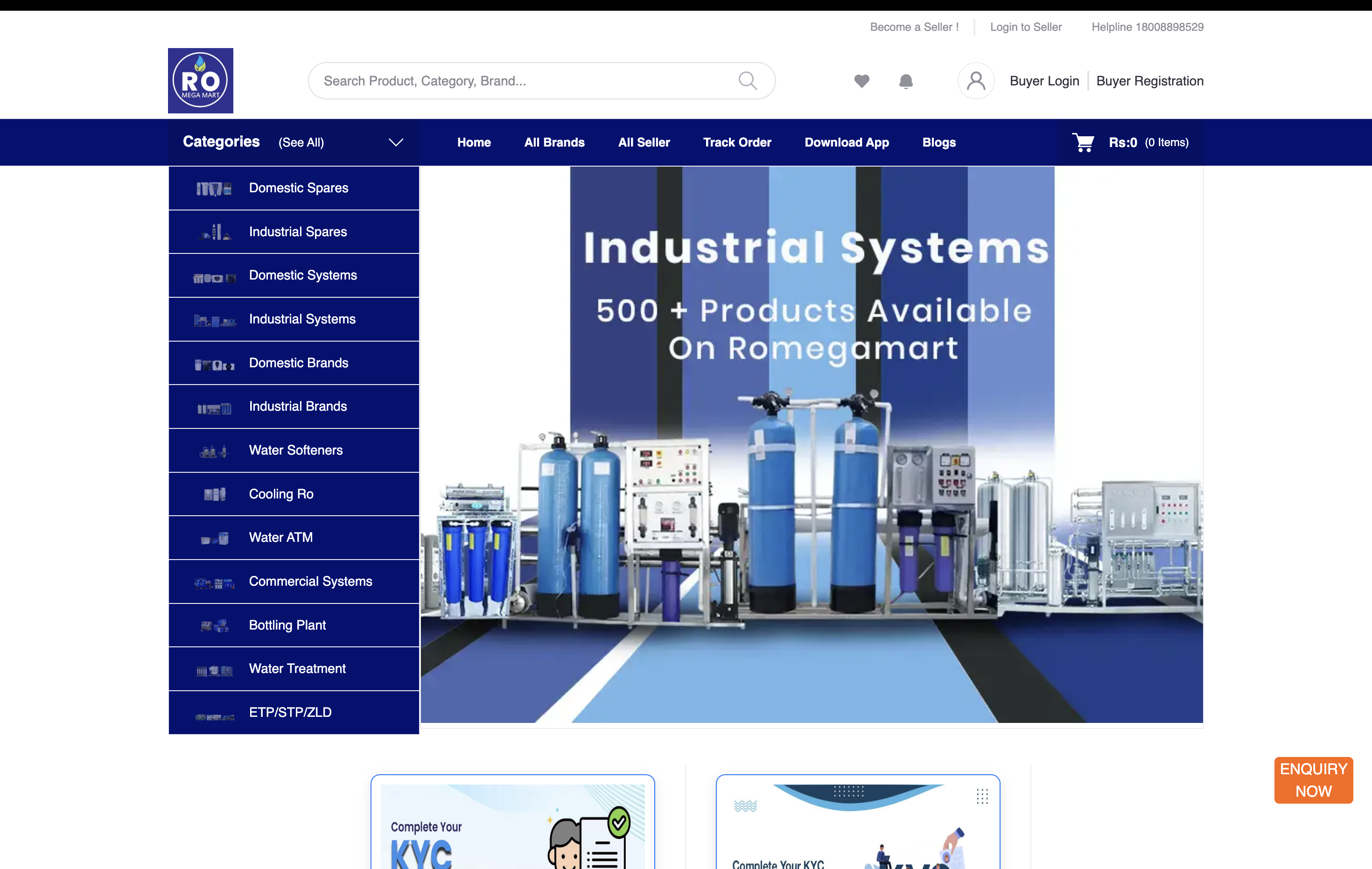
Task: Click the search magnifier icon
Action: tap(748, 80)
